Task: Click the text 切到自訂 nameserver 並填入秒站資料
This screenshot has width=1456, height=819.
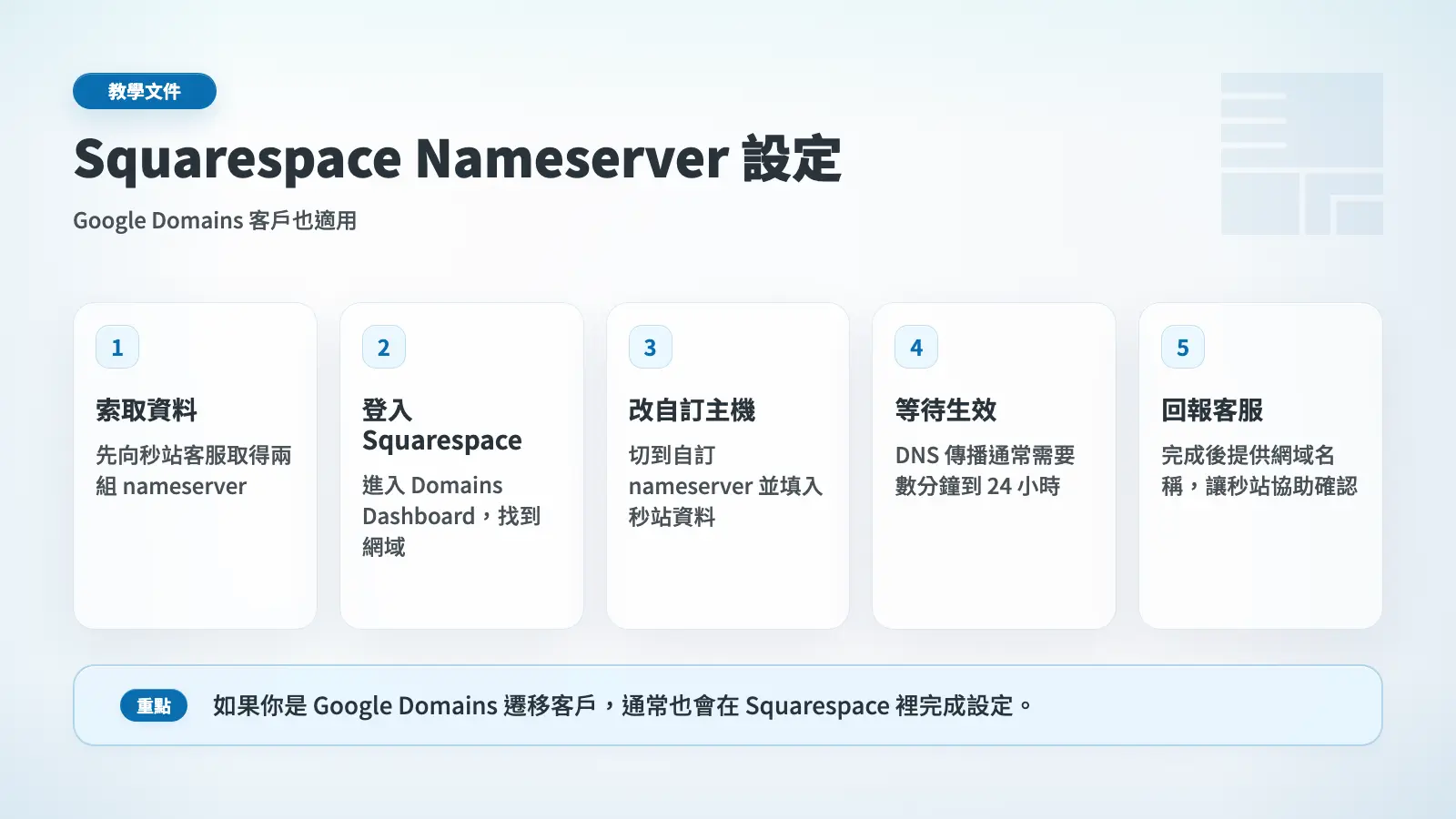Action: pos(726,486)
